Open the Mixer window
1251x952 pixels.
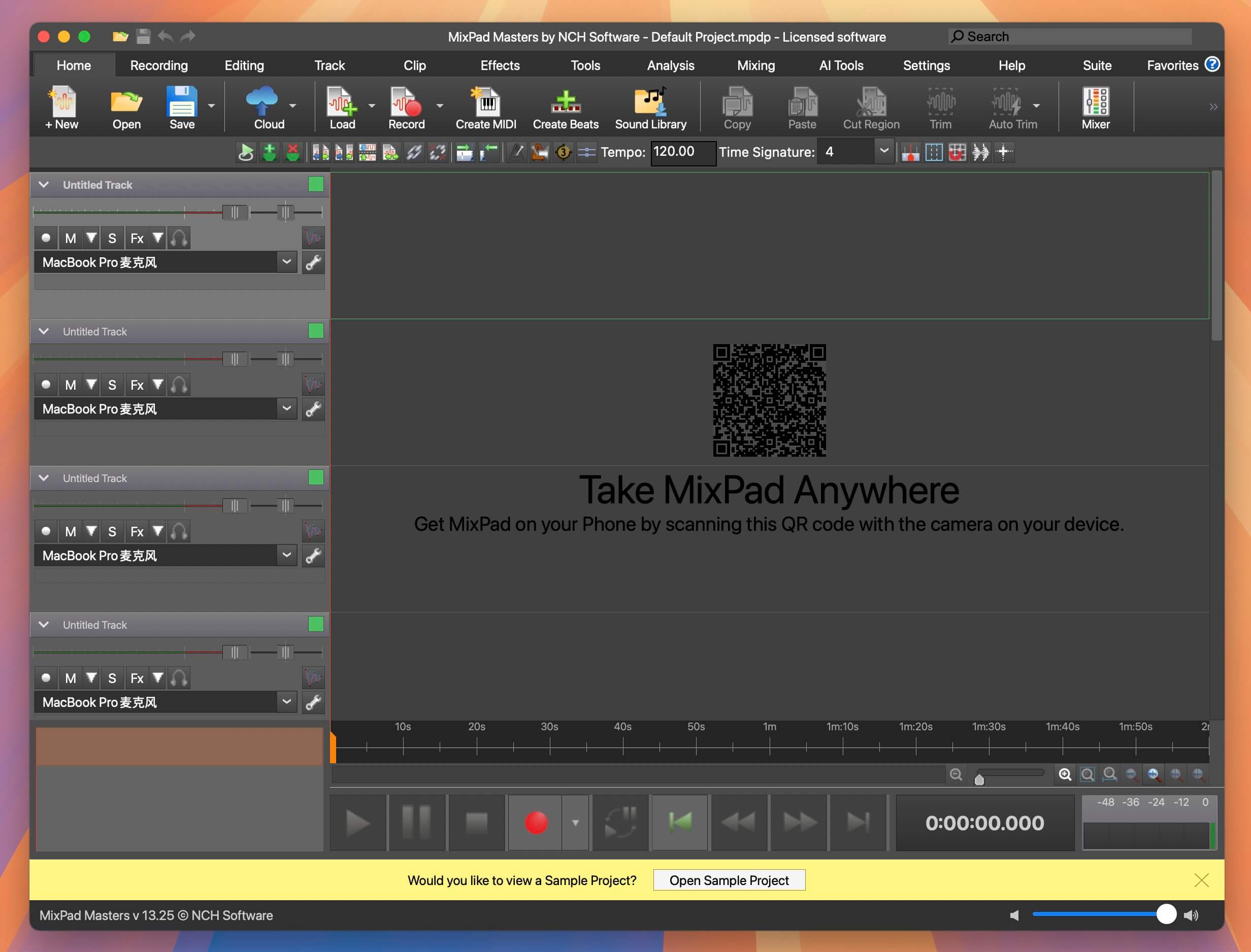click(1095, 108)
